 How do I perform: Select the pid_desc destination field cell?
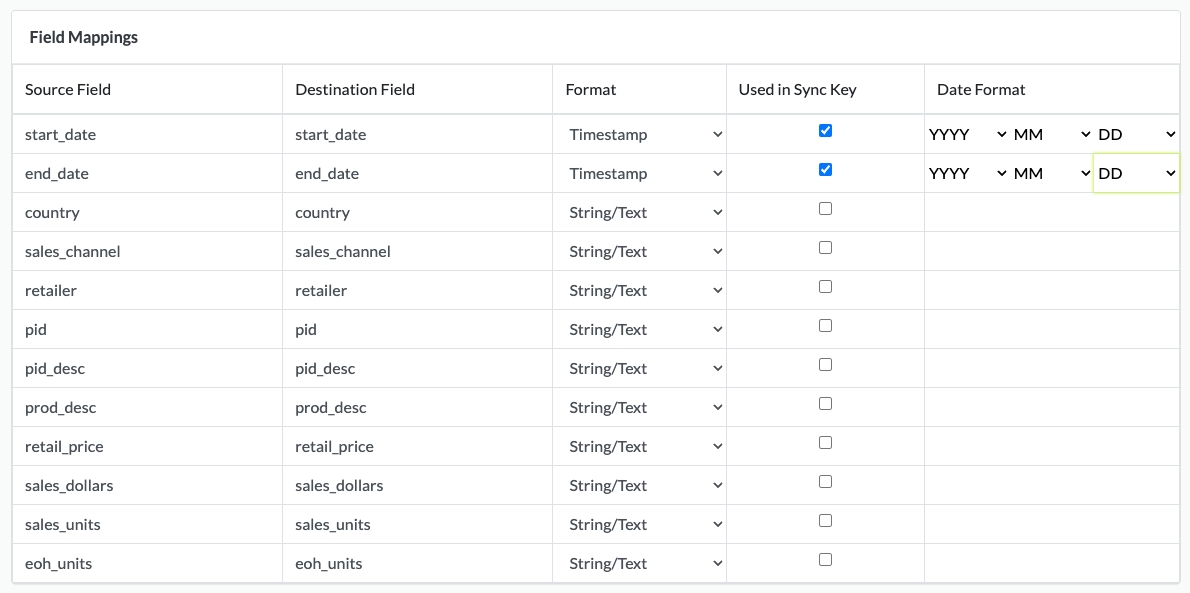[x=325, y=368]
